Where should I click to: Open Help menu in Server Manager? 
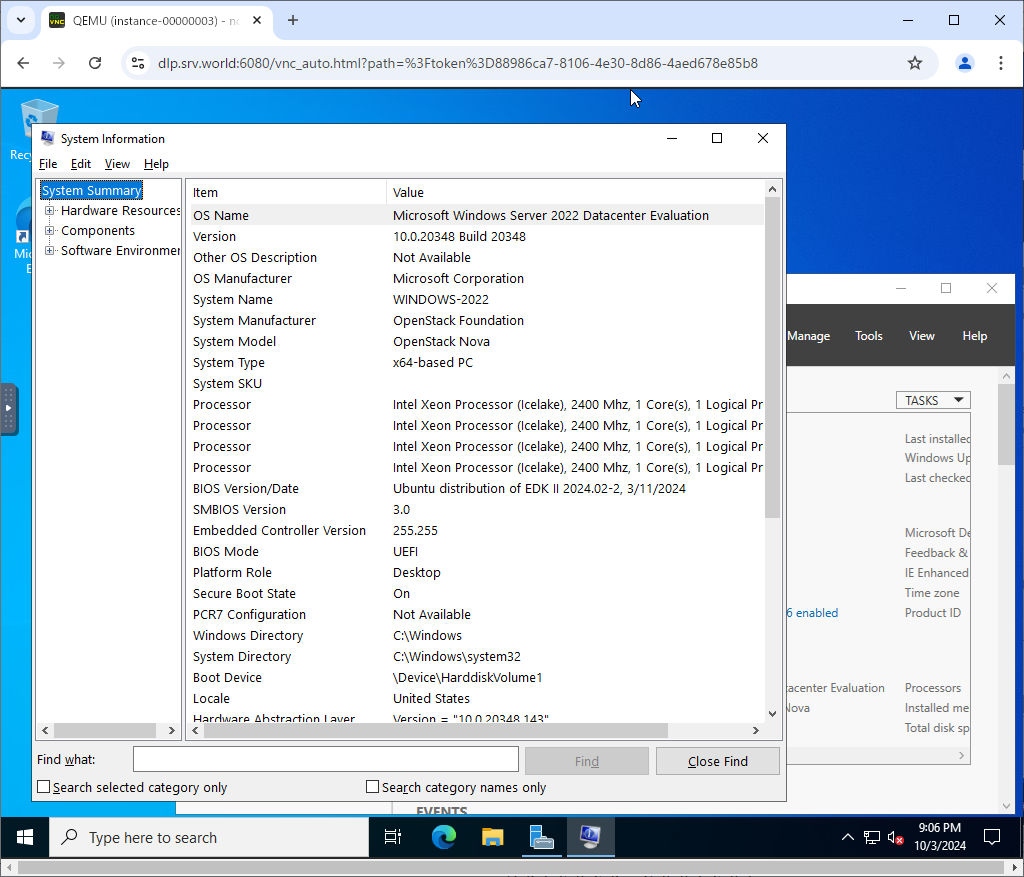(x=974, y=336)
